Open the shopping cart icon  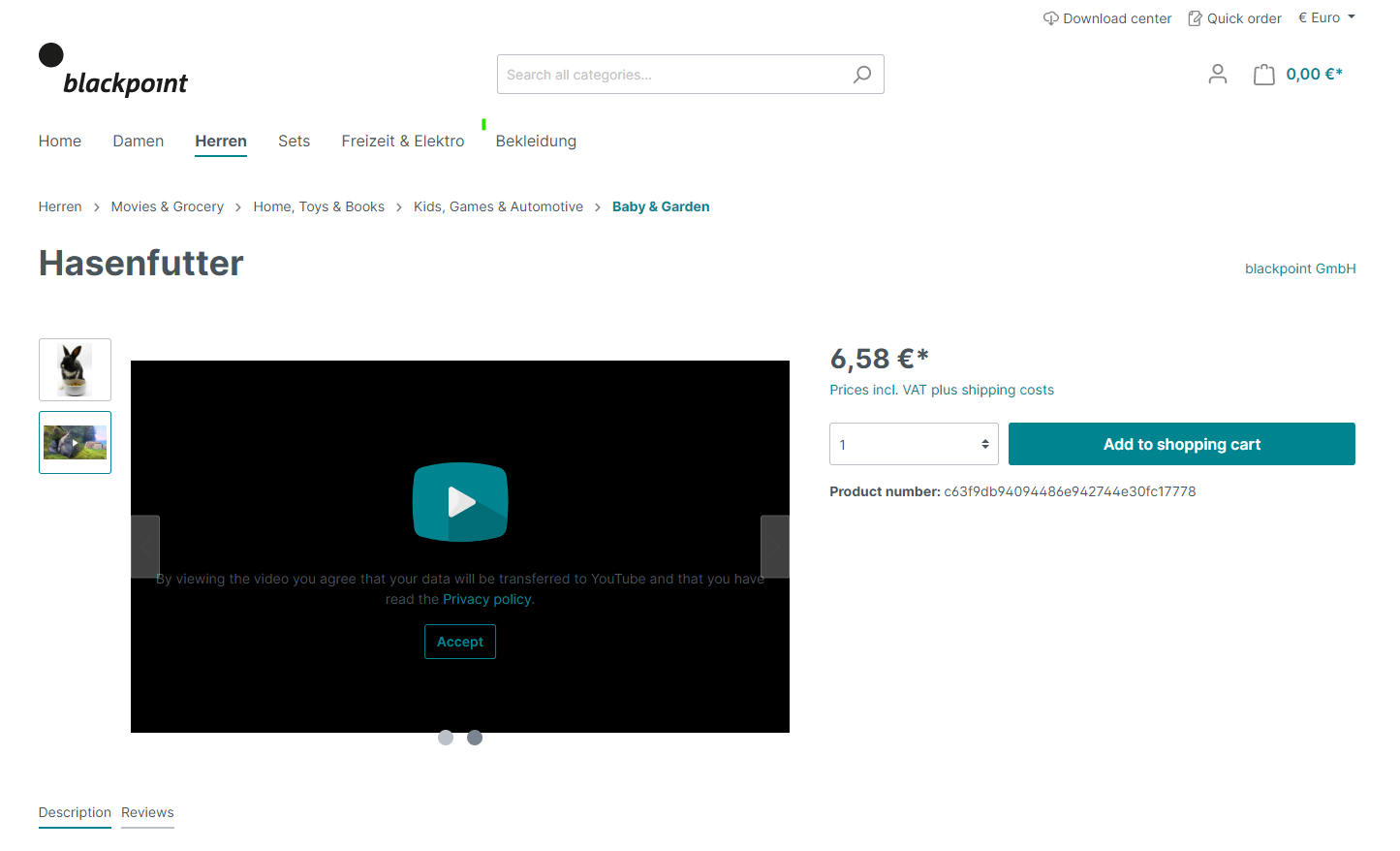[x=1264, y=75]
